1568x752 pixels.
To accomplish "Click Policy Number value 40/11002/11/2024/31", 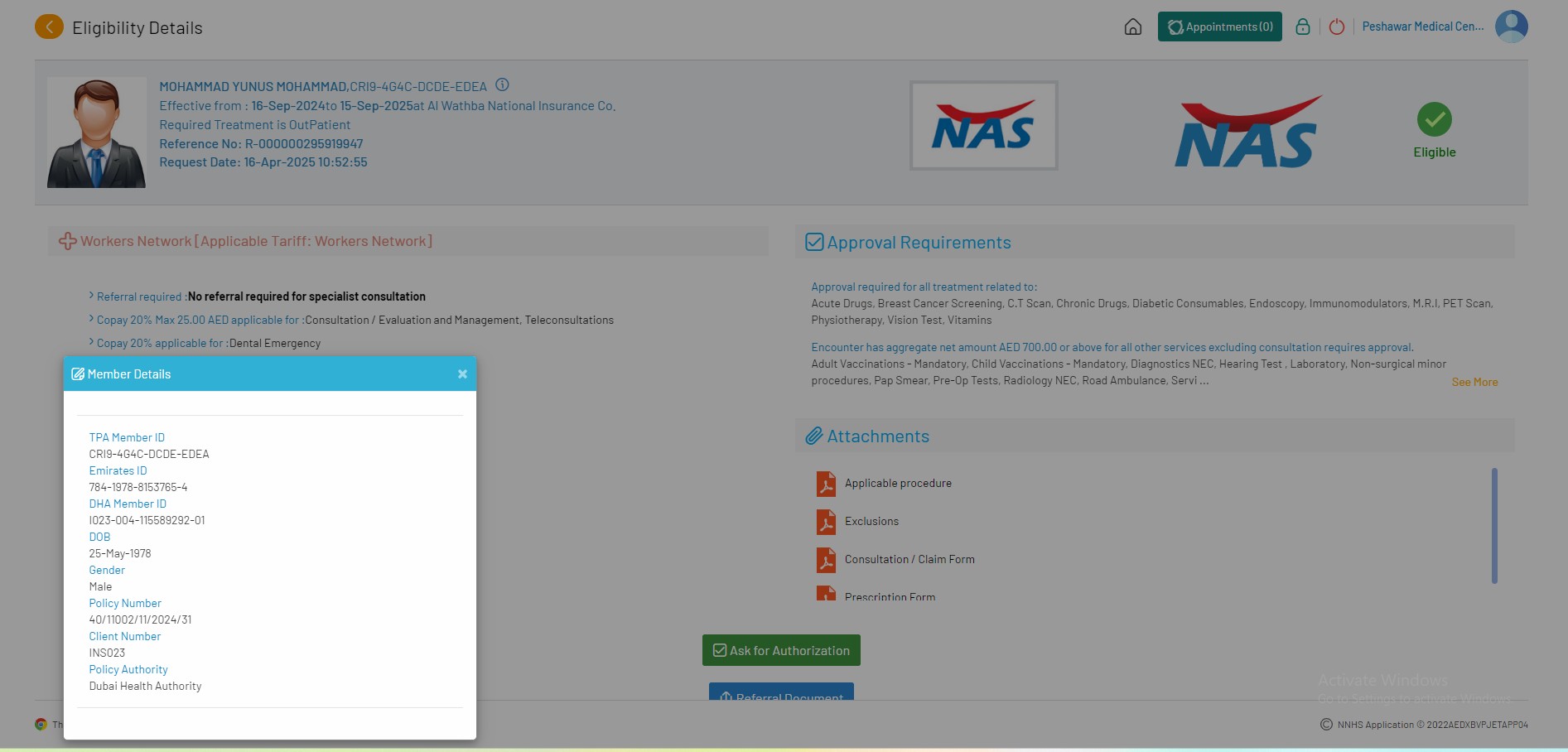I will (140, 619).
